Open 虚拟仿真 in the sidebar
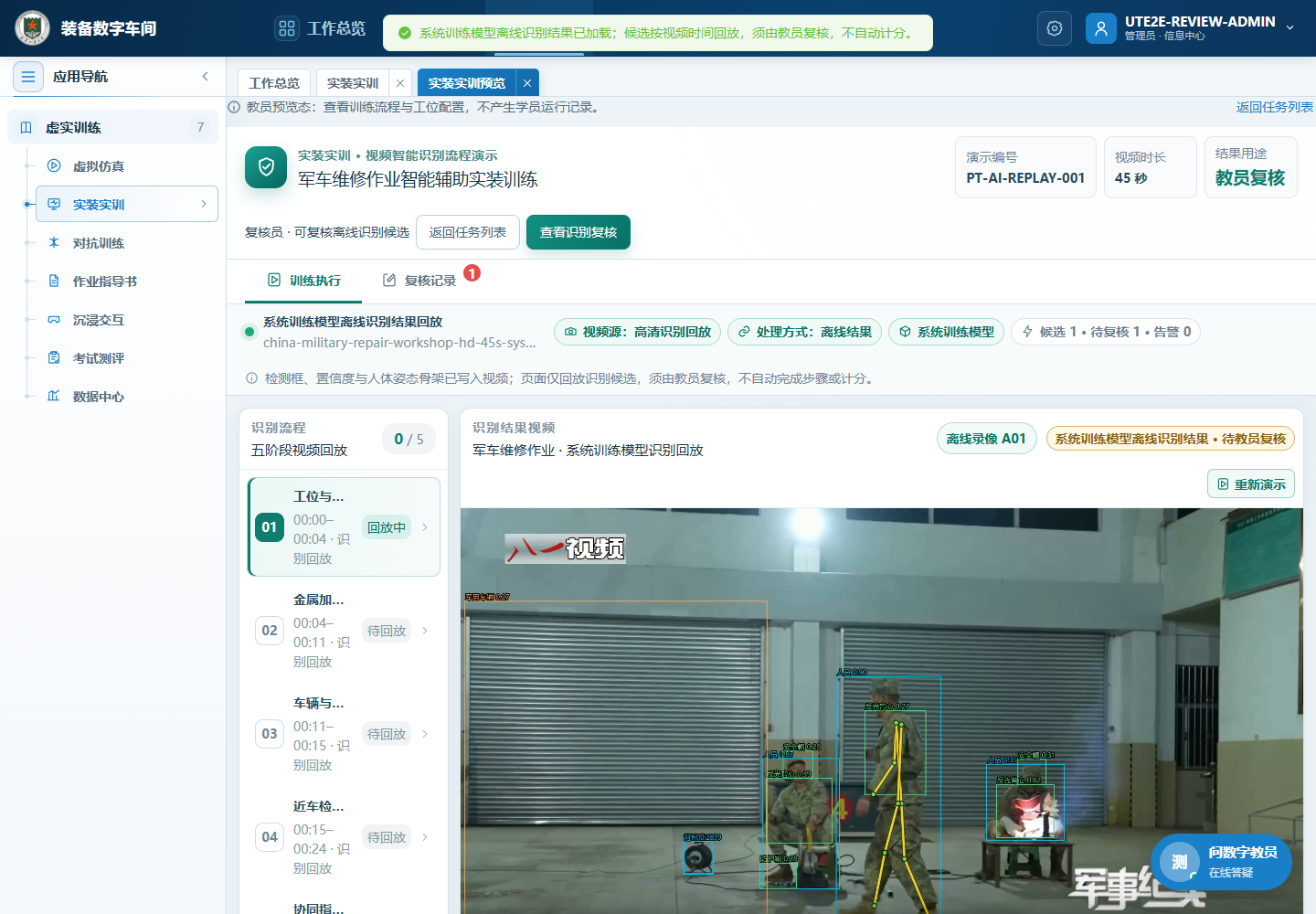This screenshot has height=914, width=1316. coord(127,166)
